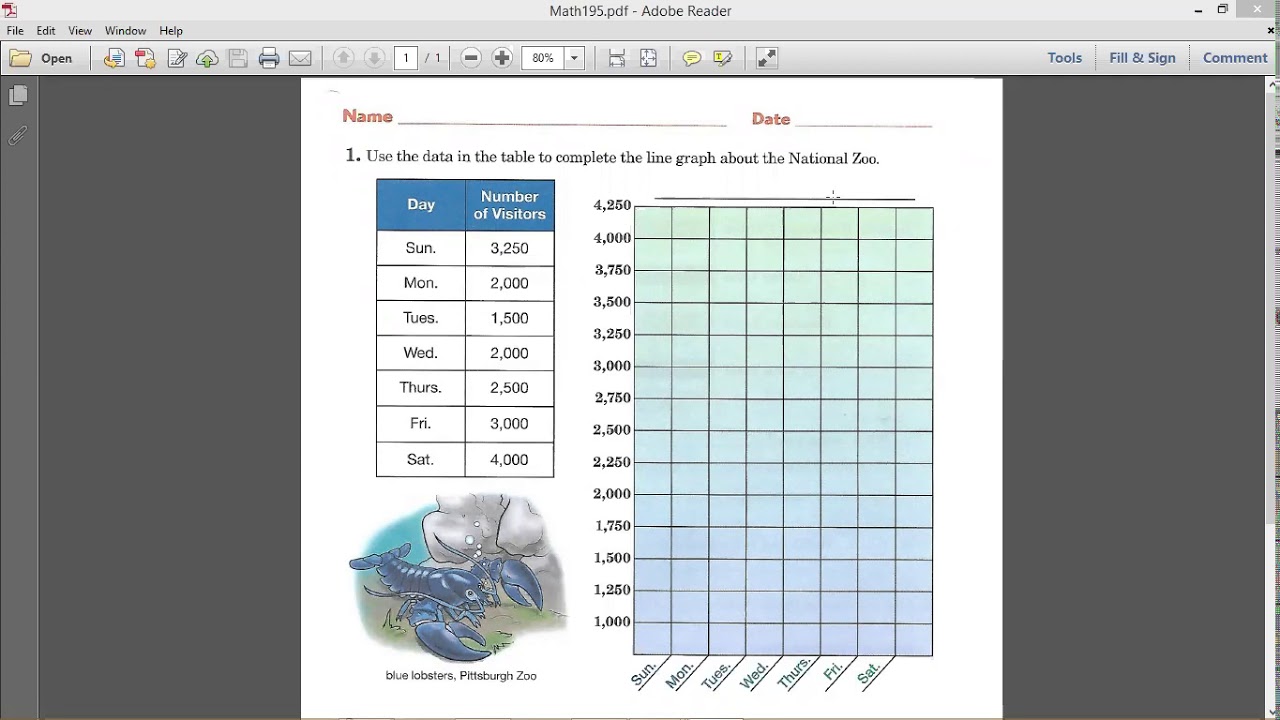The height and width of the screenshot is (720, 1280).
Task: Open the Fill & Sign pane
Action: click(1142, 58)
